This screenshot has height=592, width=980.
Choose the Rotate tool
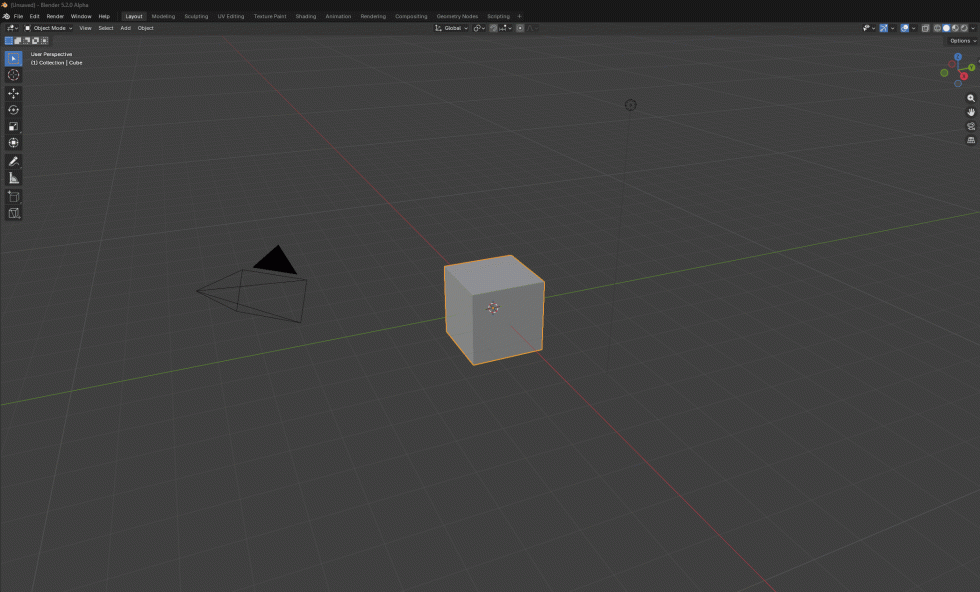13,110
